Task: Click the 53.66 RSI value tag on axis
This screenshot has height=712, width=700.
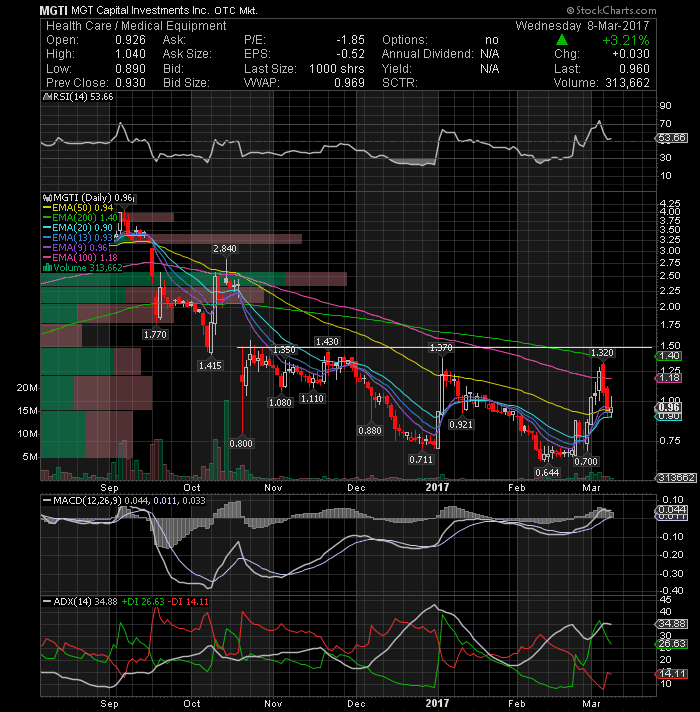Action: 673,138
